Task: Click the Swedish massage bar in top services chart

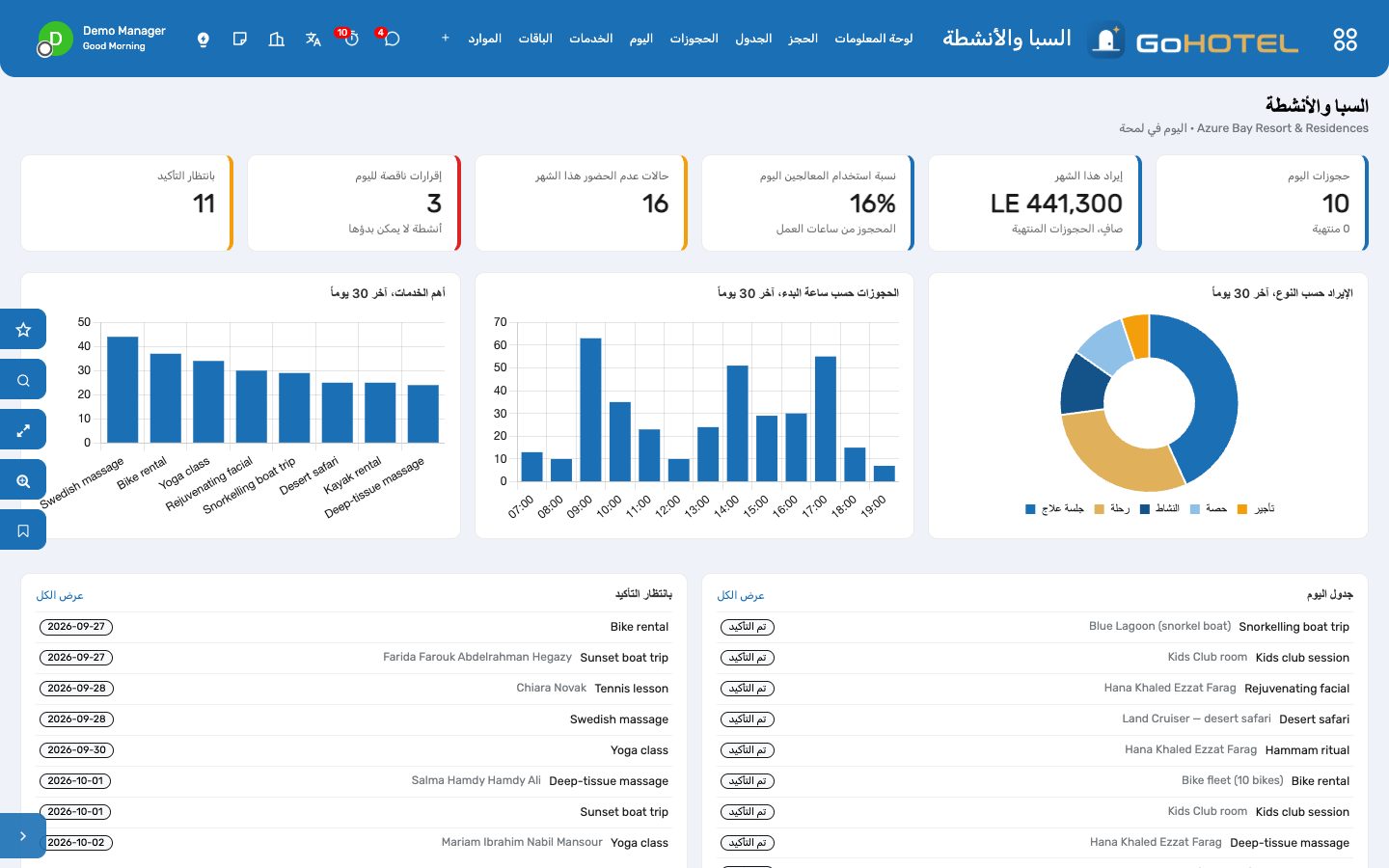Action: 123,390
